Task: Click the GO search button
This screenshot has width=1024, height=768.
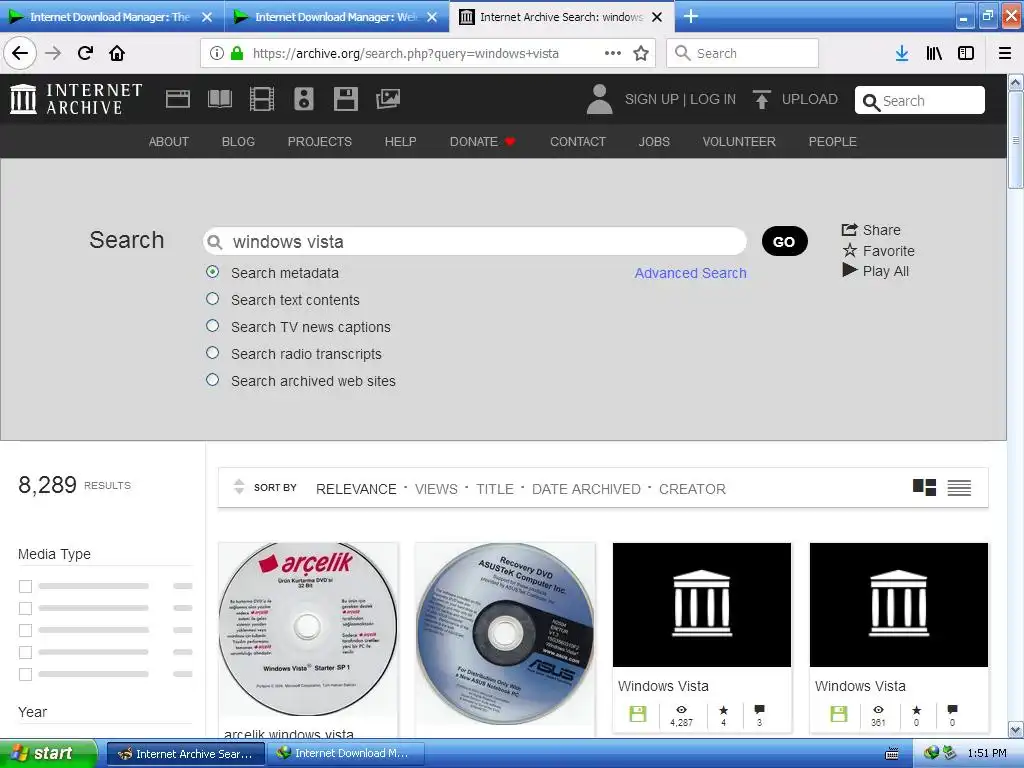Action: pyautogui.click(x=784, y=242)
